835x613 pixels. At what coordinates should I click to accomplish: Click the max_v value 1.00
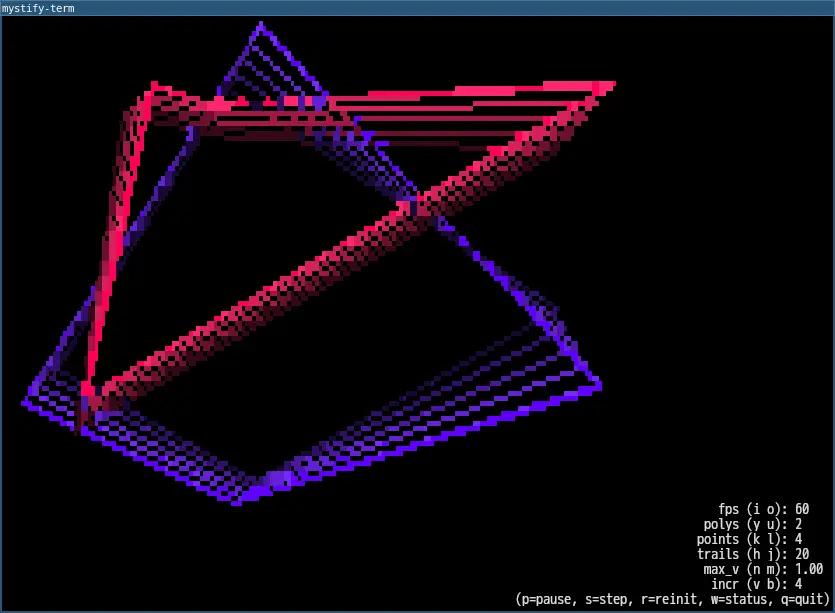(x=809, y=569)
